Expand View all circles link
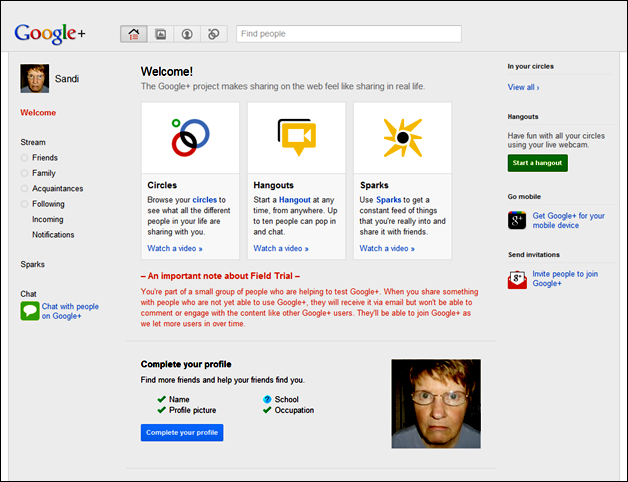 pos(523,88)
